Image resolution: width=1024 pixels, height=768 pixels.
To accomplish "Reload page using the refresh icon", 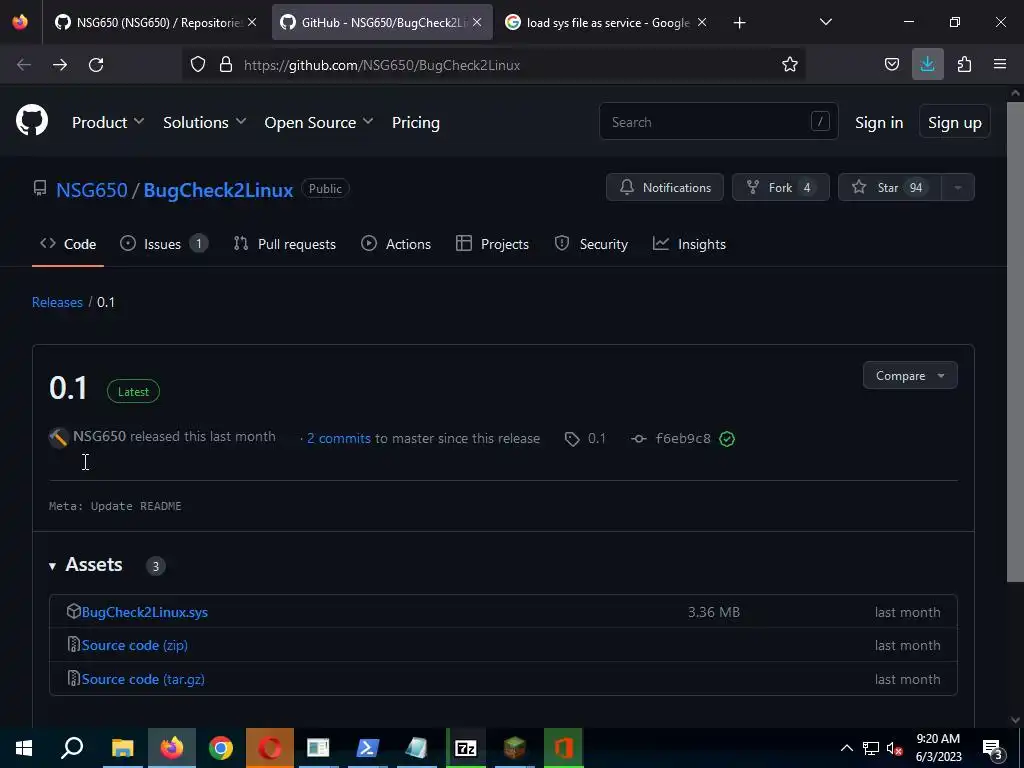I will [x=96, y=65].
